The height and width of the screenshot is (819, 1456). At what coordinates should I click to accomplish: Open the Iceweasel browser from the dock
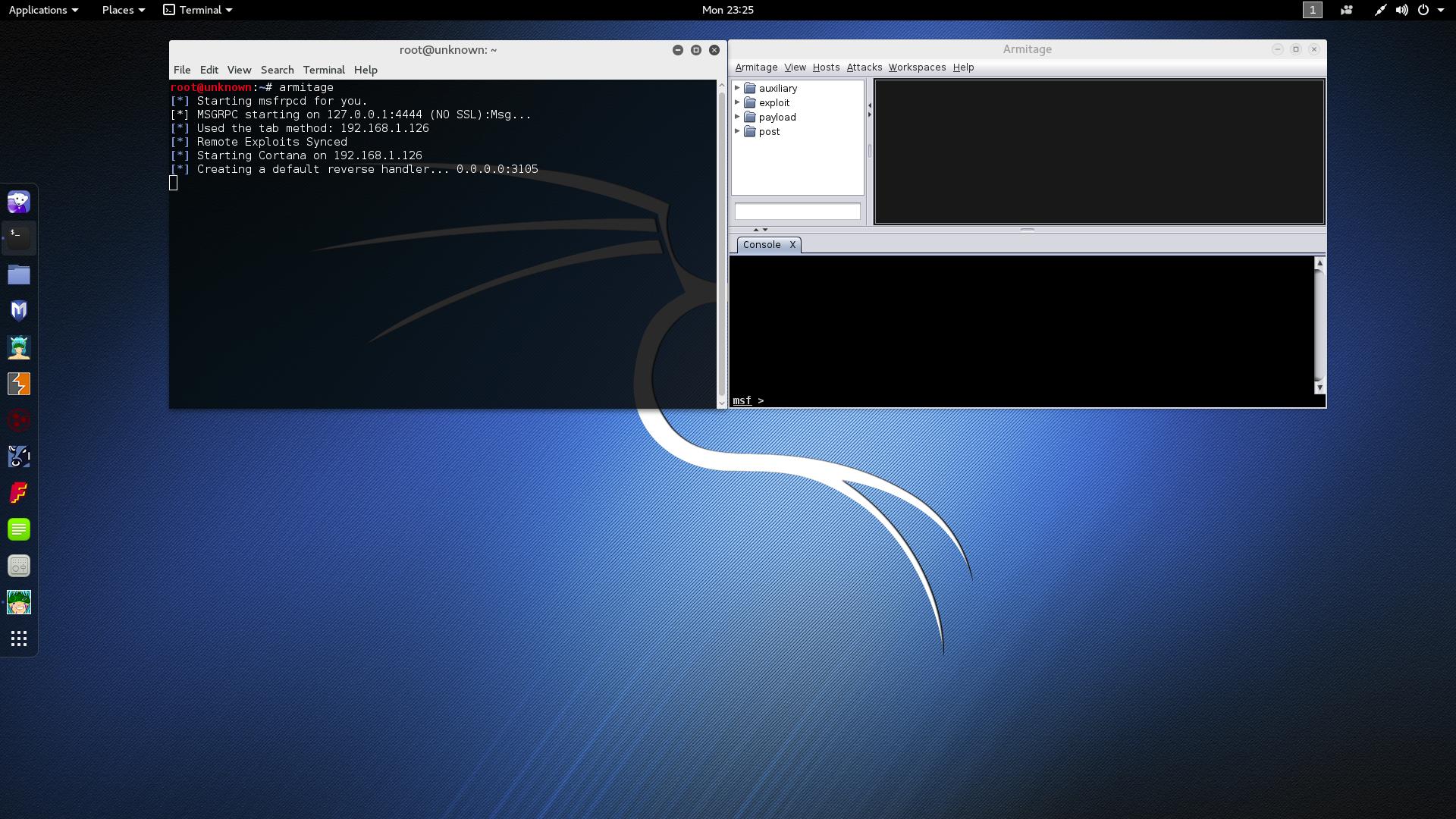[x=19, y=202]
